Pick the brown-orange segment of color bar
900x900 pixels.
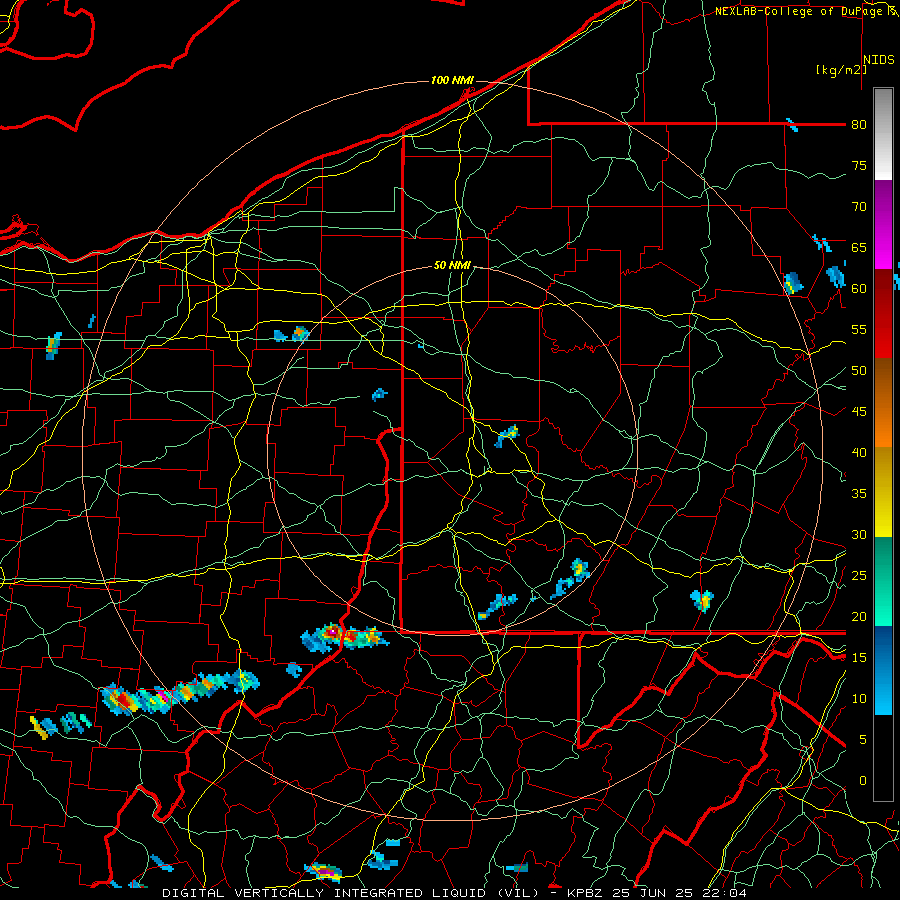click(x=883, y=403)
